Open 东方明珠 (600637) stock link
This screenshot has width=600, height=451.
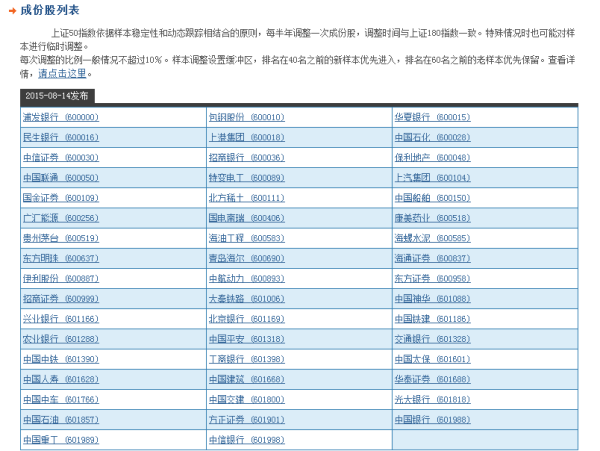tap(60, 259)
